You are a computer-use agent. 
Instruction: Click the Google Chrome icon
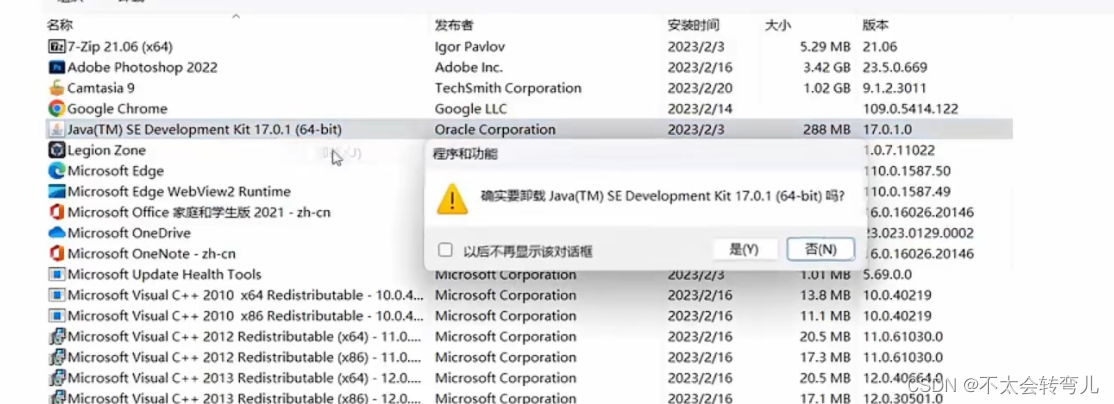(x=56, y=109)
